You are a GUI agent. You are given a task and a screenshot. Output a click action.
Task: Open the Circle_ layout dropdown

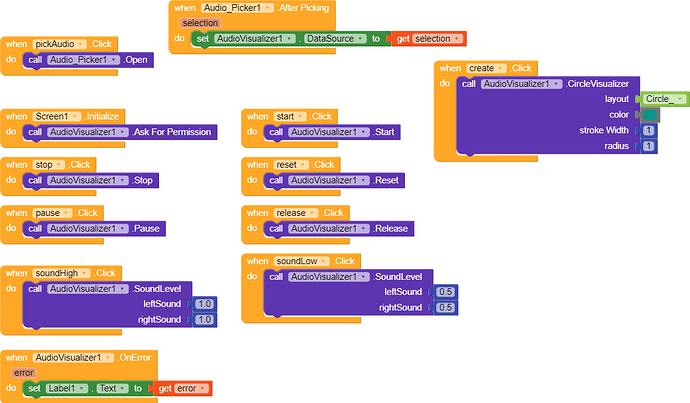tap(666, 99)
